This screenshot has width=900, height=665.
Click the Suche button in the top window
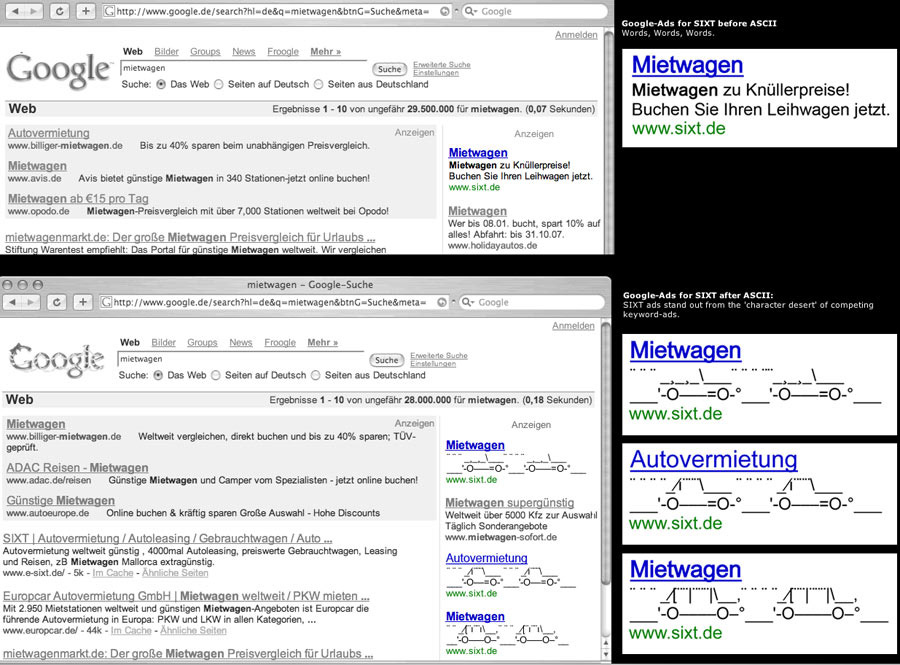tap(389, 69)
